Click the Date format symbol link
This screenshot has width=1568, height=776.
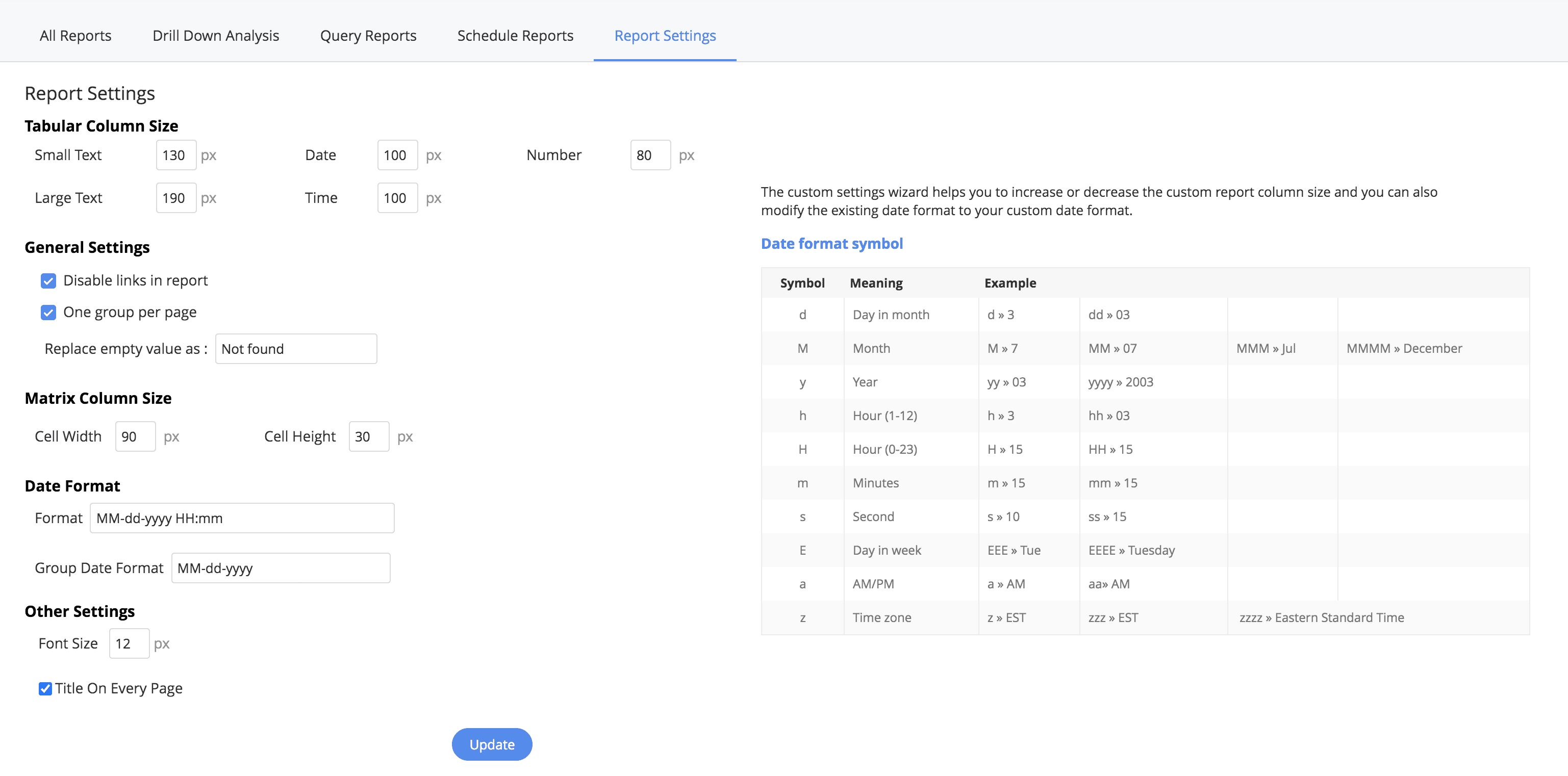pyautogui.click(x=831, y=243)
